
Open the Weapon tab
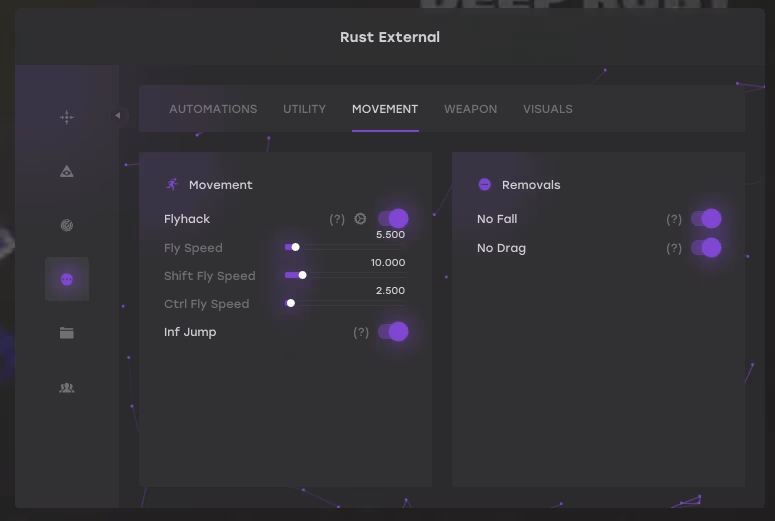pos(470,109)
